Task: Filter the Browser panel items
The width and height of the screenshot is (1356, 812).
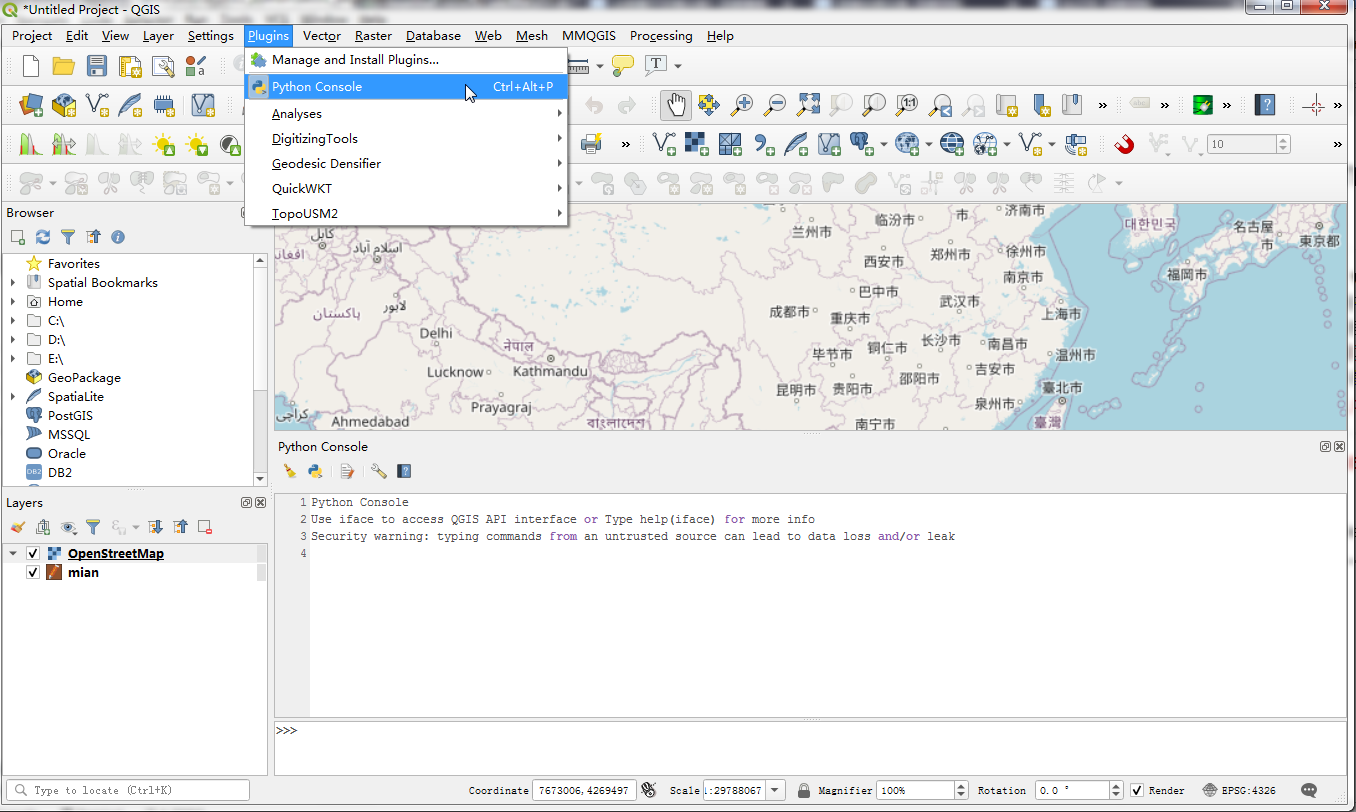Action: coord(67,237)
